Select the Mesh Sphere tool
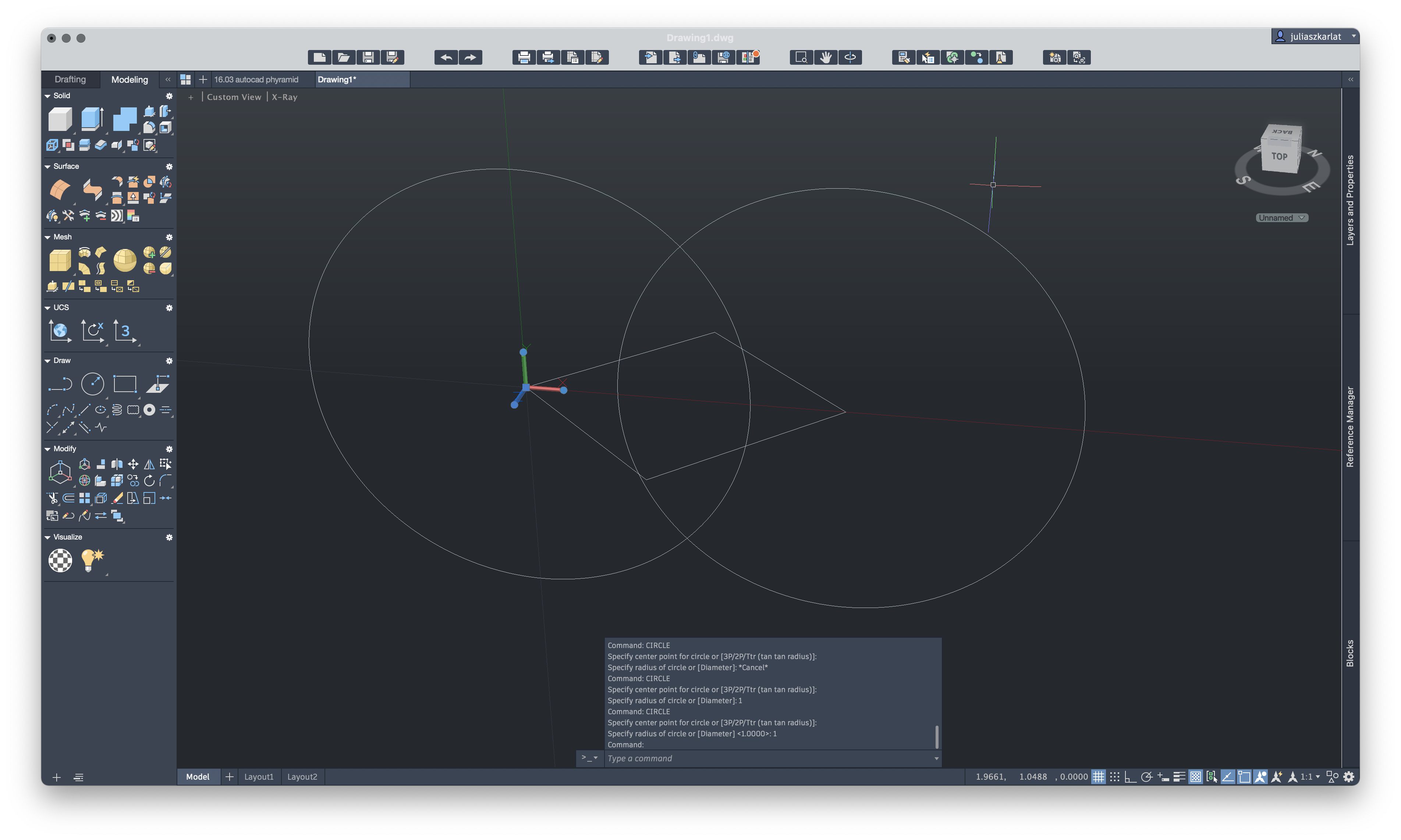This screenshot has width=1401, height=840. pos(124,260)
